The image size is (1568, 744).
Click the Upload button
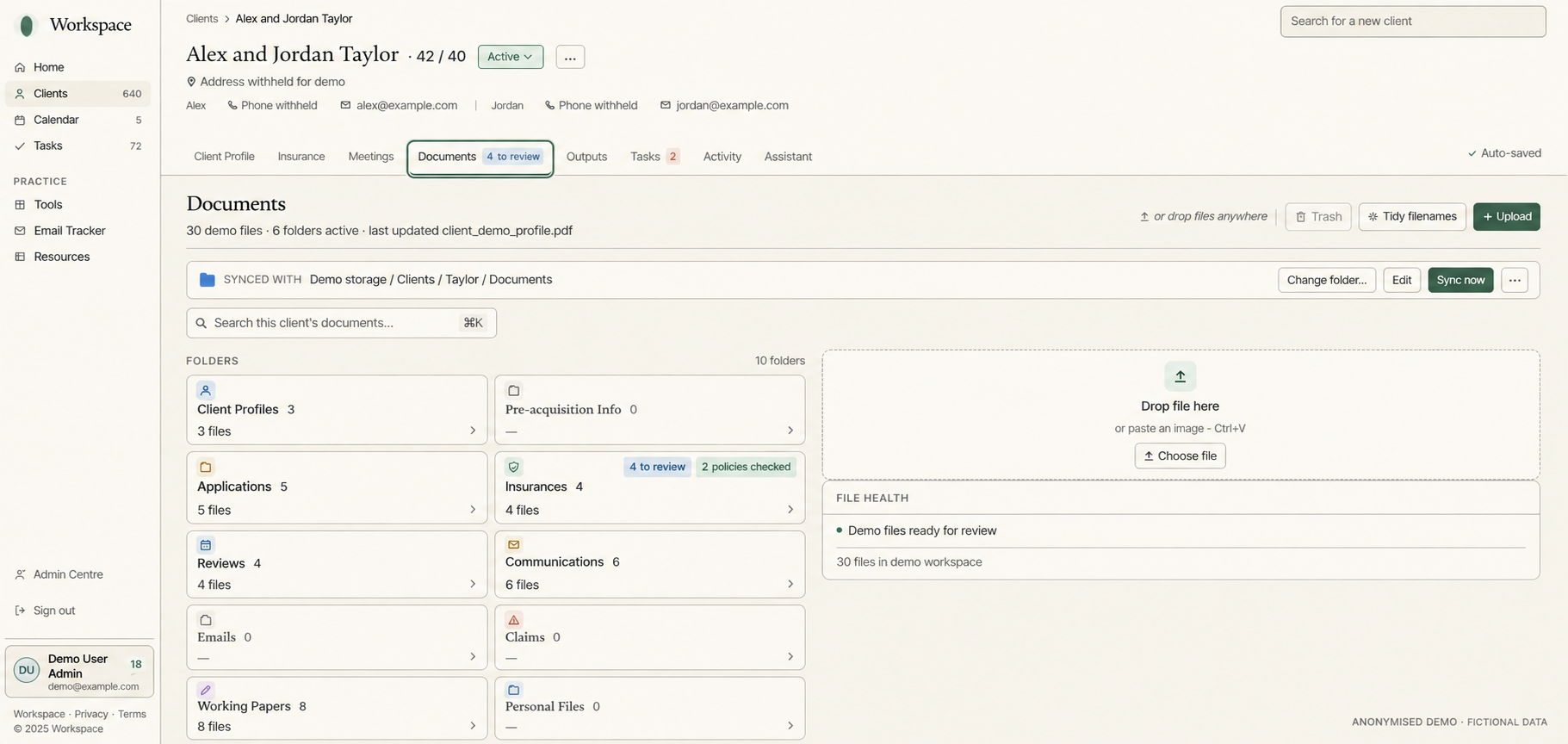coord(1507,217)
